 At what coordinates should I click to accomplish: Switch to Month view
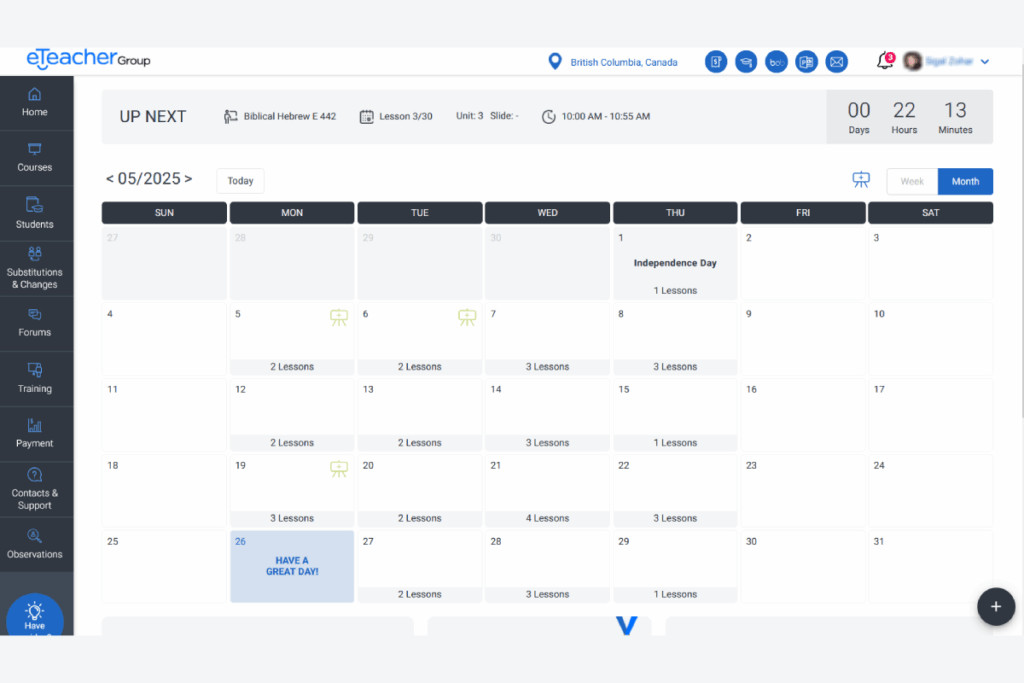click(965, 182)
